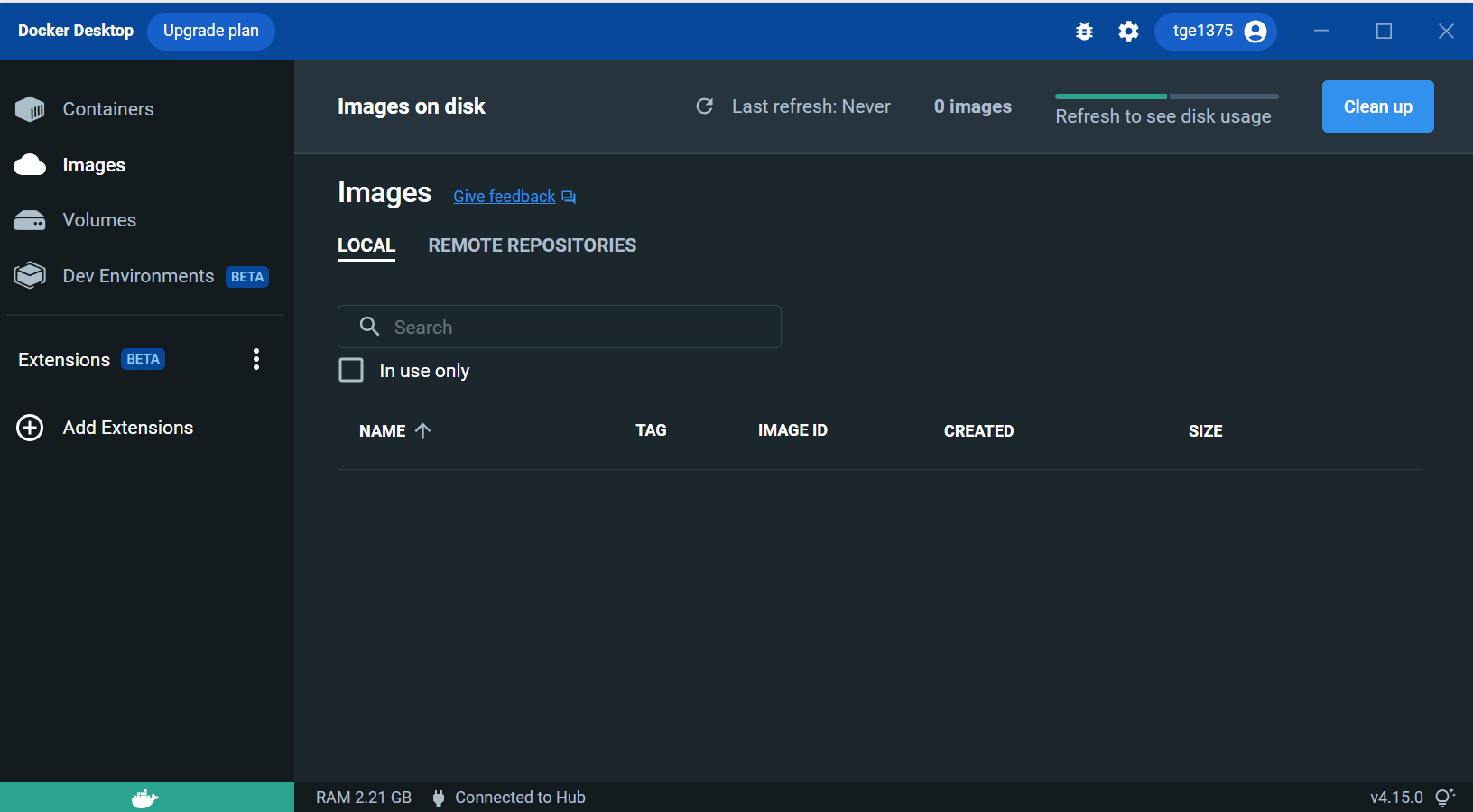
Task: Enable the In use only checkbox
Action: click(351, 370)
